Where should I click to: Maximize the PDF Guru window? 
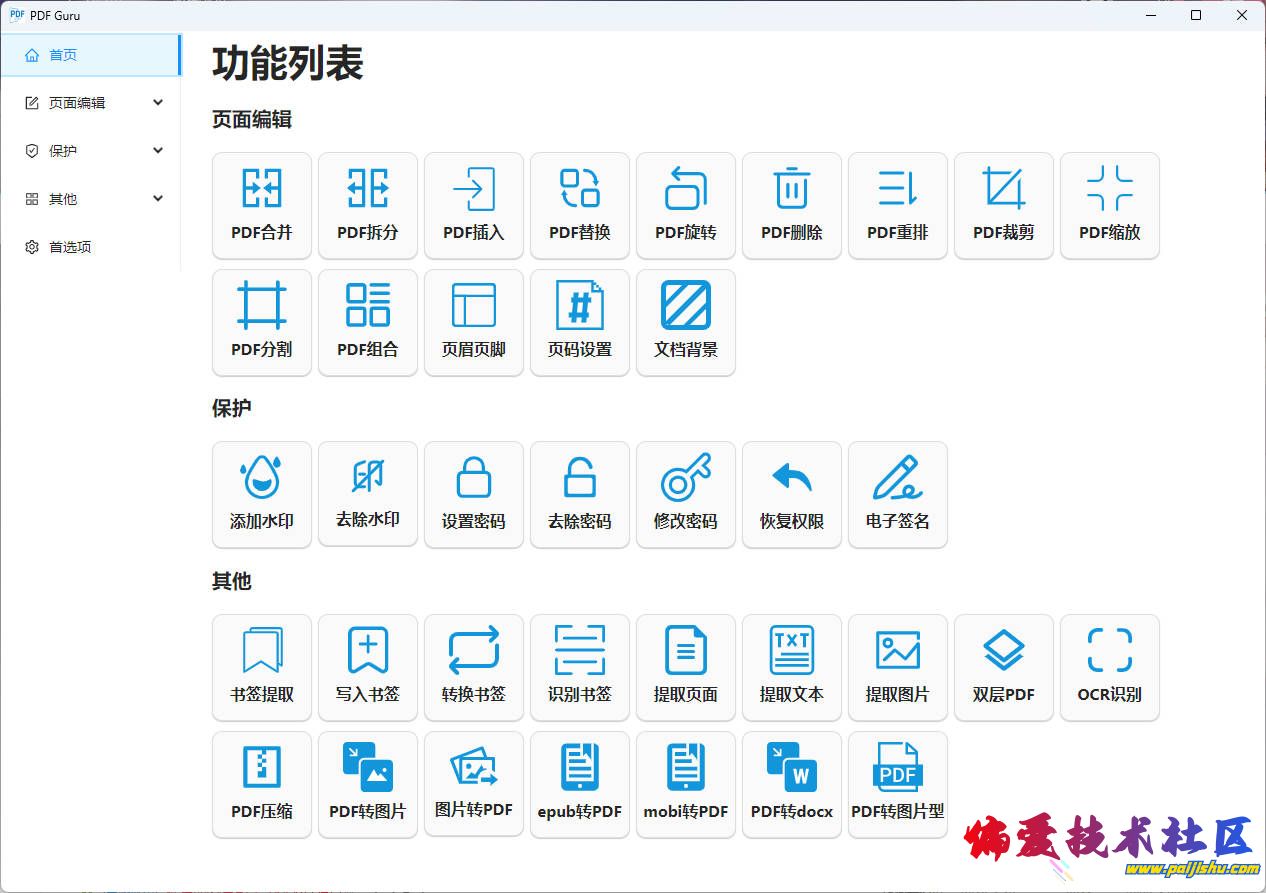click(x=1196, y=15)
